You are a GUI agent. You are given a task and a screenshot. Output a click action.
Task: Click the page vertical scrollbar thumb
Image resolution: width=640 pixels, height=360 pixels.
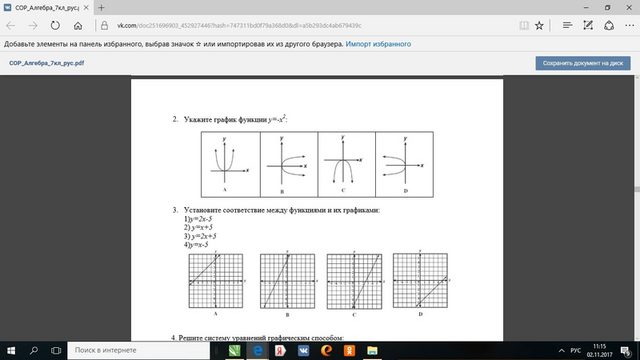coord(637,189)
